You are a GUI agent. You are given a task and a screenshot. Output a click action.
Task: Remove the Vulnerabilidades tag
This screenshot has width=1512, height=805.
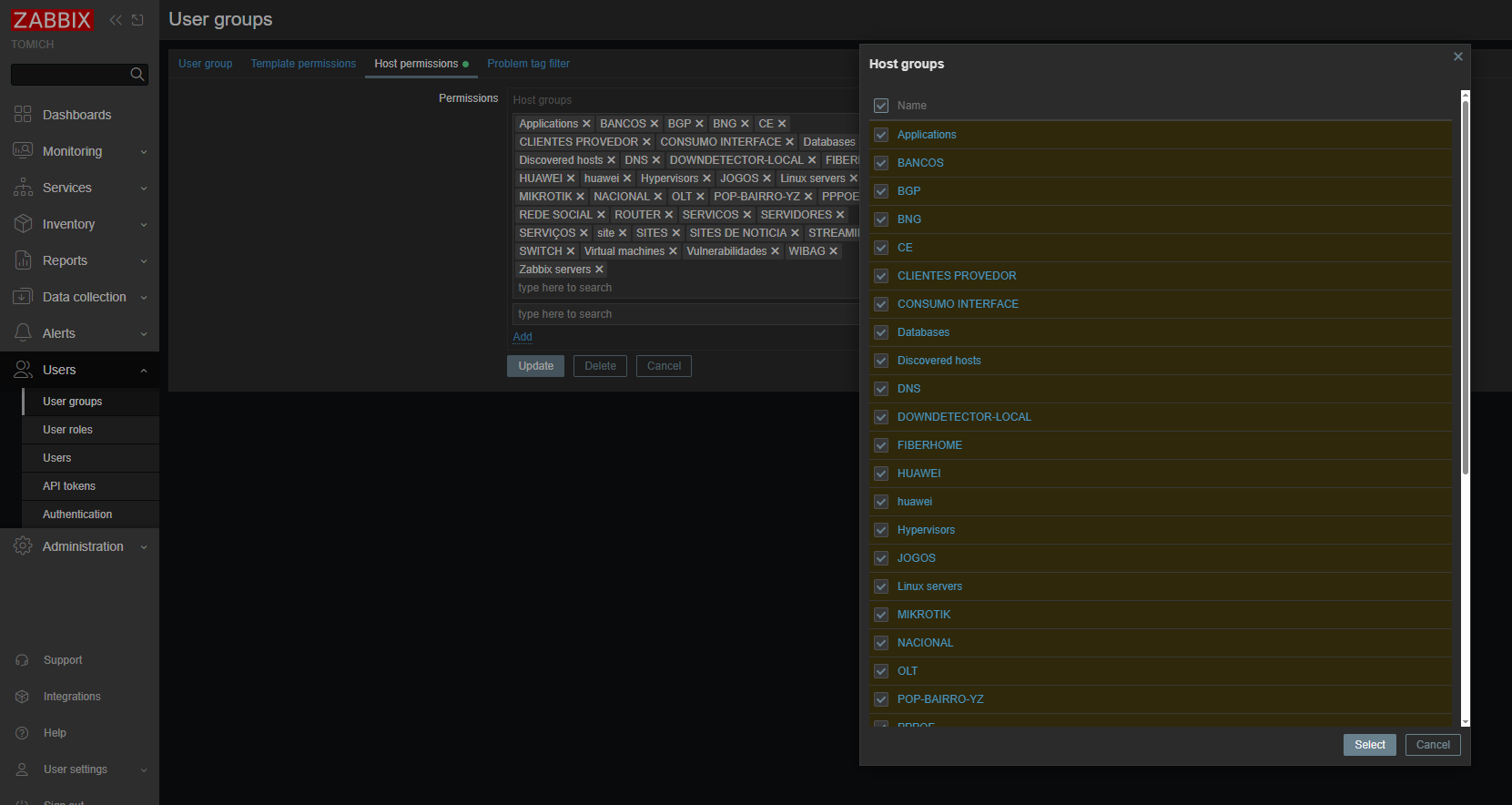[775, 251]
